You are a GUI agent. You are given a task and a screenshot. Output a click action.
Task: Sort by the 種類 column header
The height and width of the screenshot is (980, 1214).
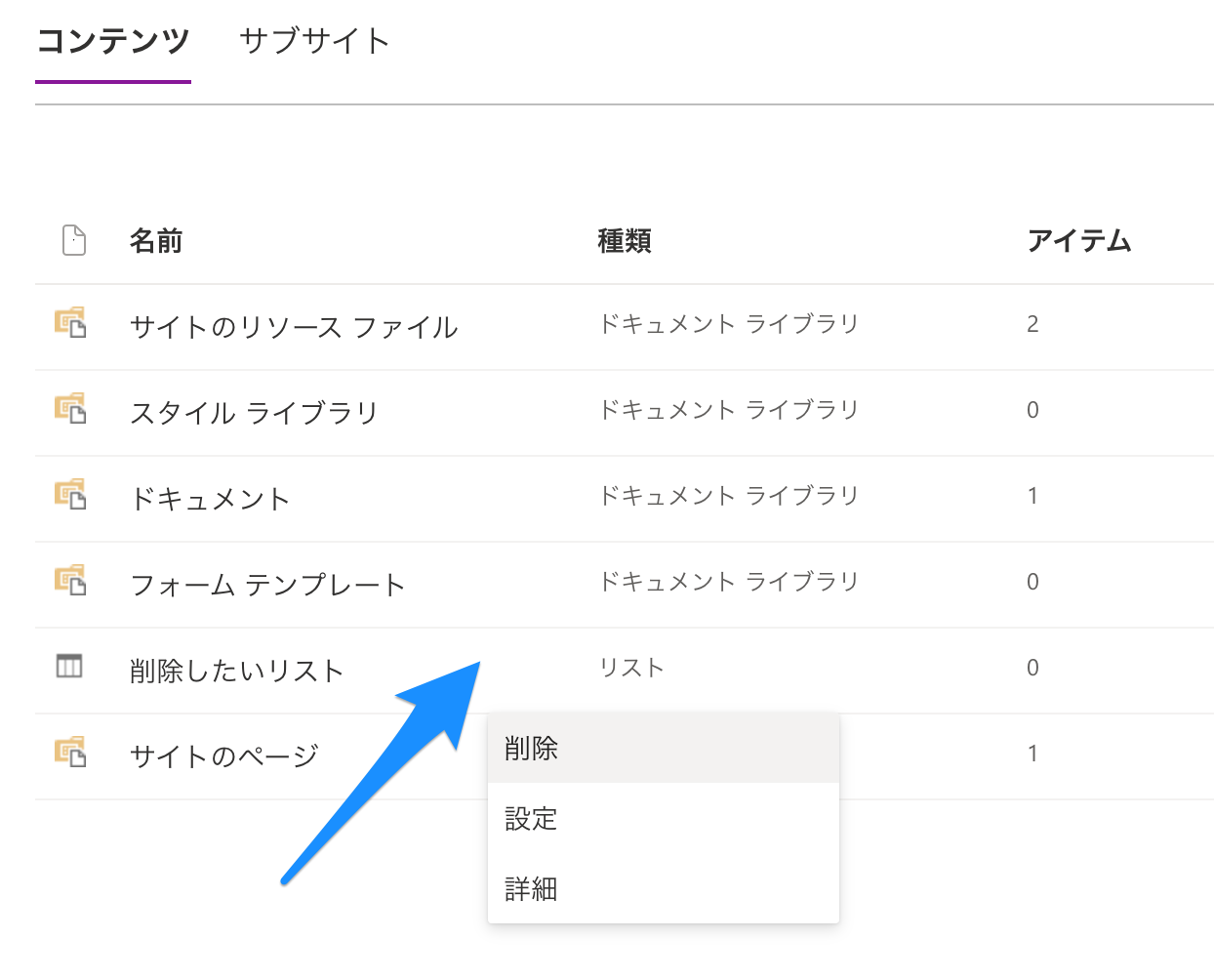coord(625,241)
